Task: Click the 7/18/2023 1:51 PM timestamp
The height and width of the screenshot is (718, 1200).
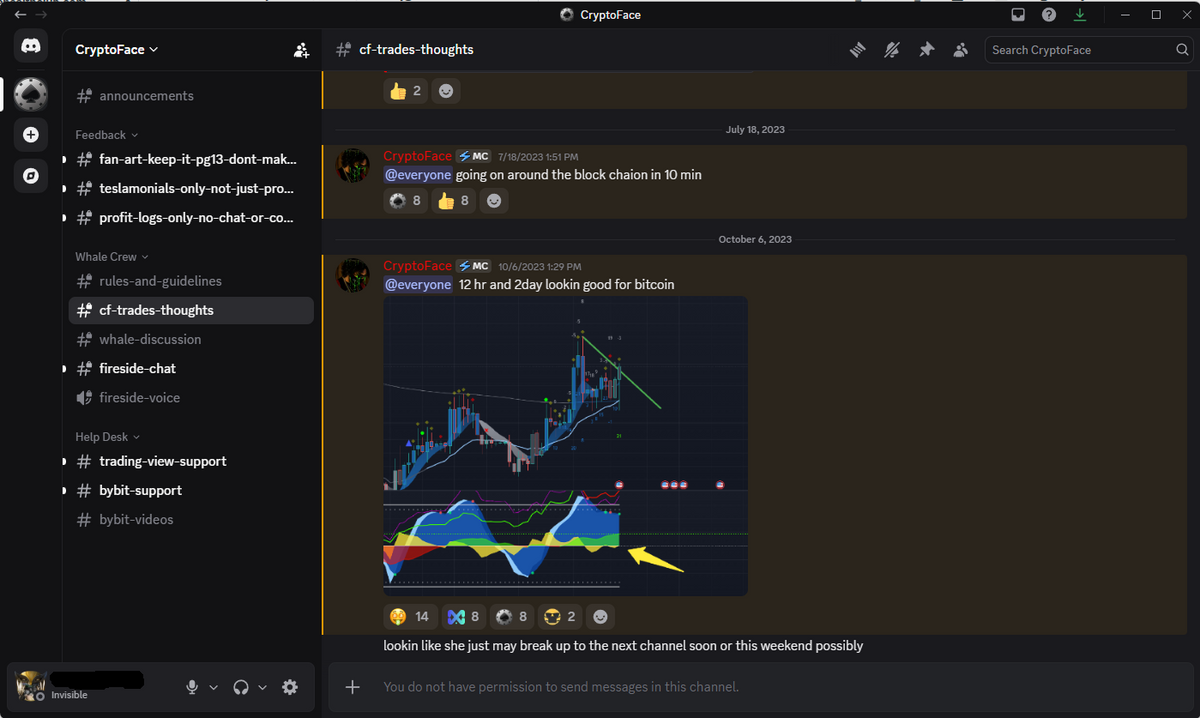Action: click(538, 157)
